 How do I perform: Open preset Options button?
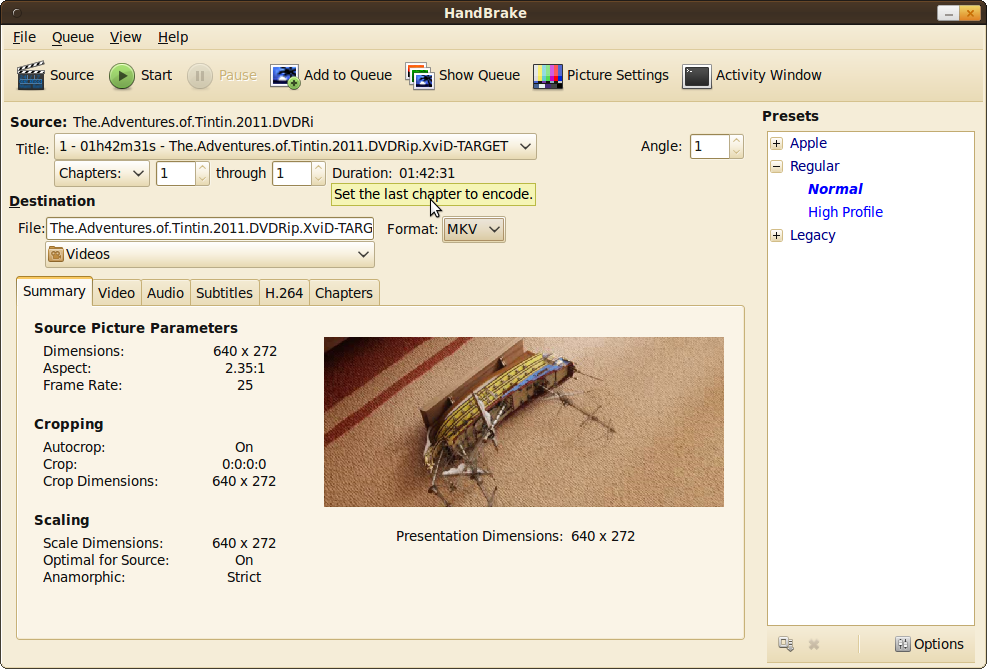(929, 644)
